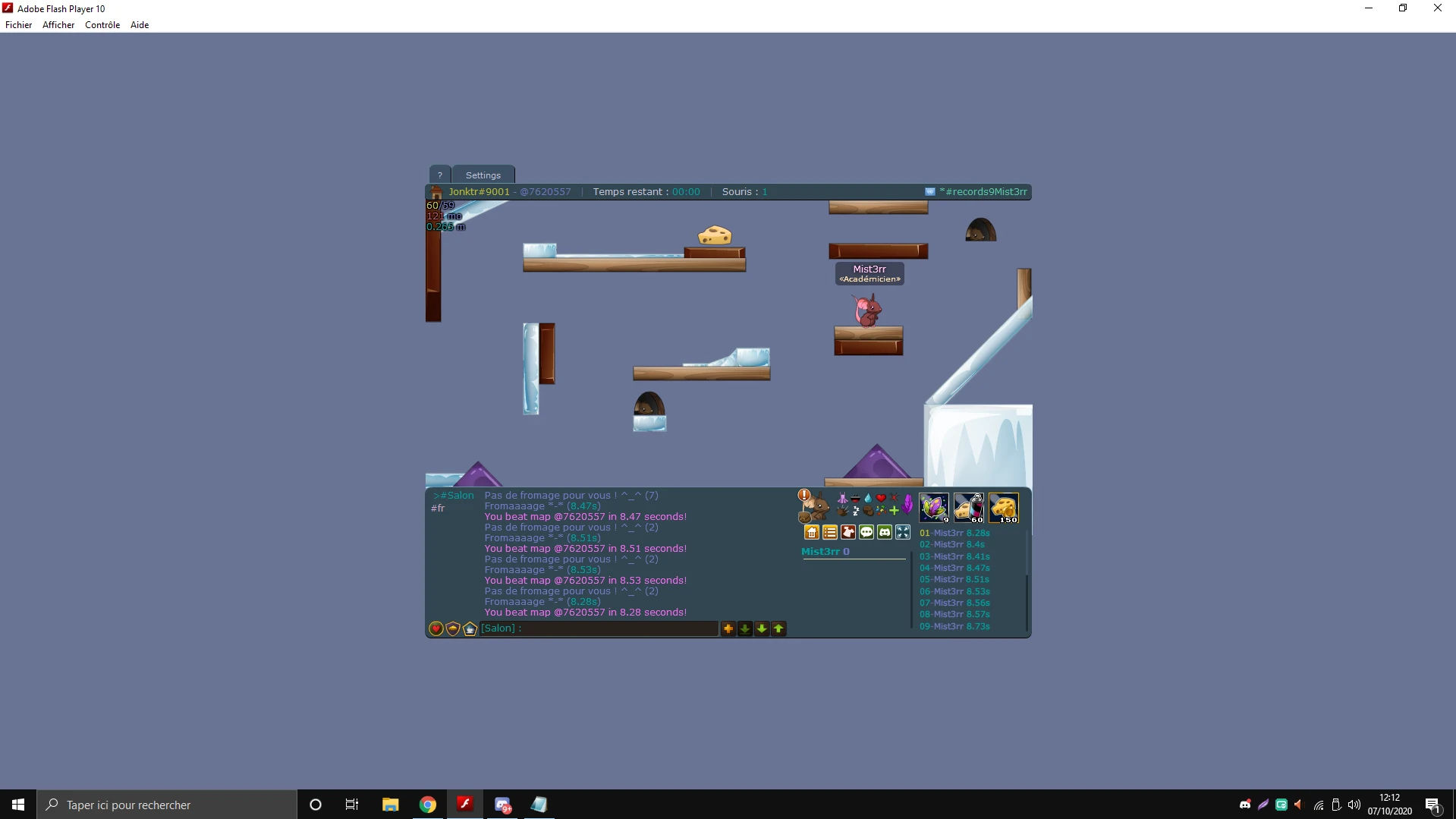Use the cheese item with count 150
The height and width of the screenshot is (819, 1456).
click(1004, 508)
